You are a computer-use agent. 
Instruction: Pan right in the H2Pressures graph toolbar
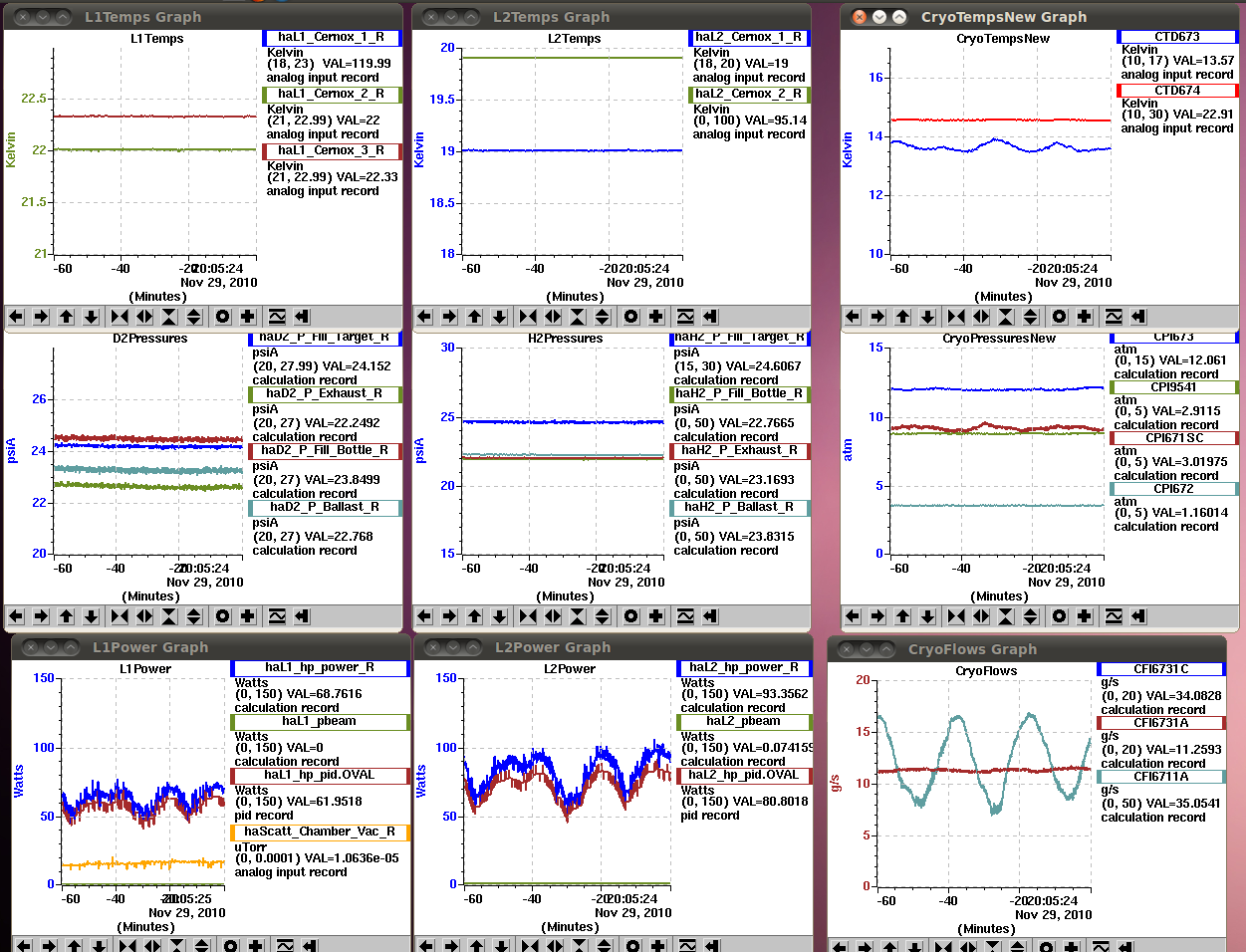(449, 616)
